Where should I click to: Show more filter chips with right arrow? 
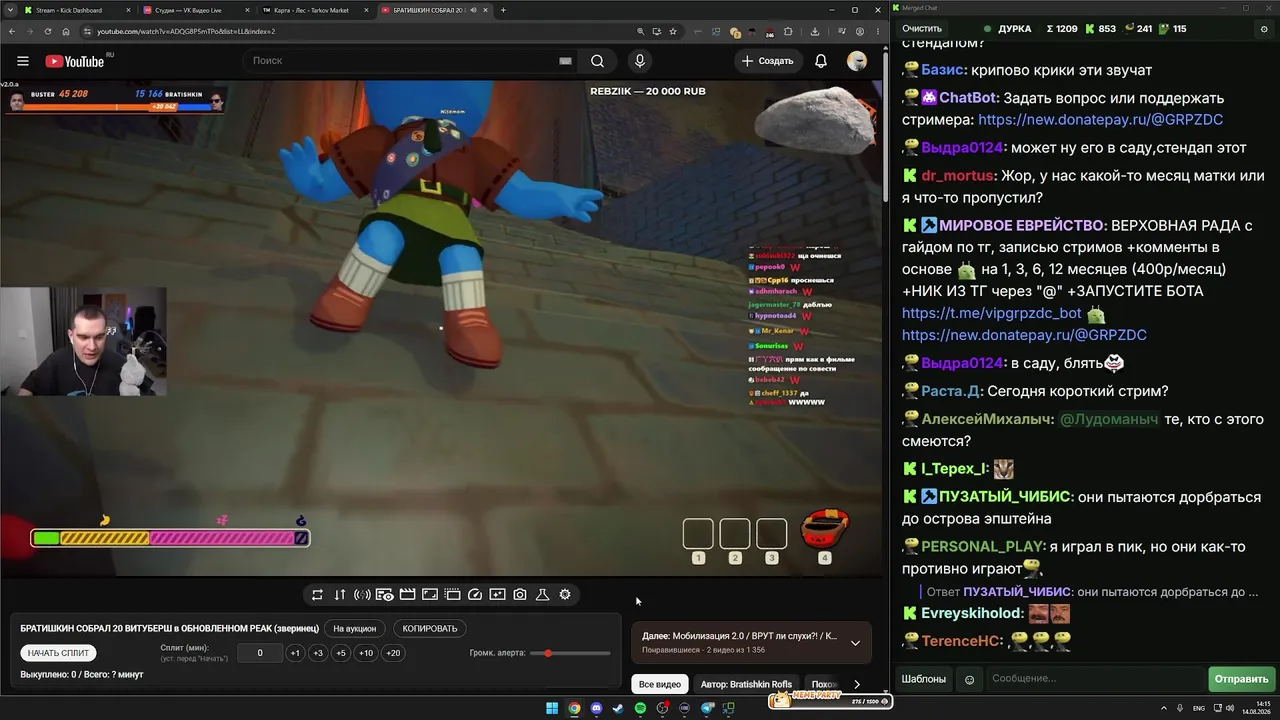tap(857, 685)
